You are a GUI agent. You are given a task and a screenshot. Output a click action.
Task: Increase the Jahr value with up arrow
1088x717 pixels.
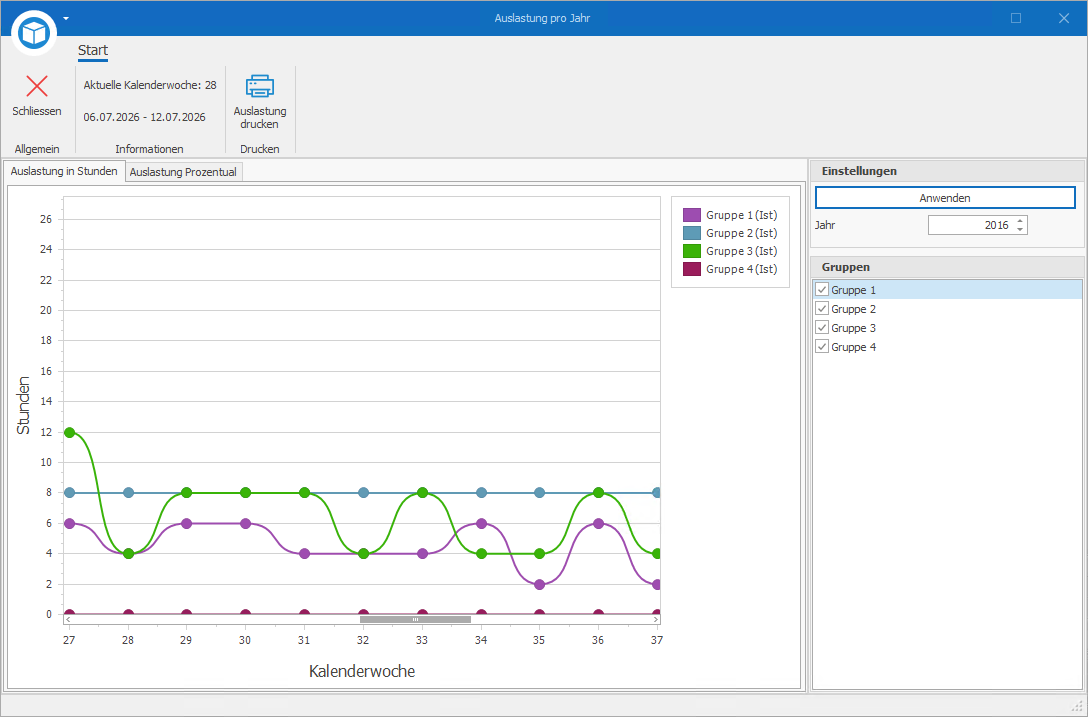(1020, 221)
